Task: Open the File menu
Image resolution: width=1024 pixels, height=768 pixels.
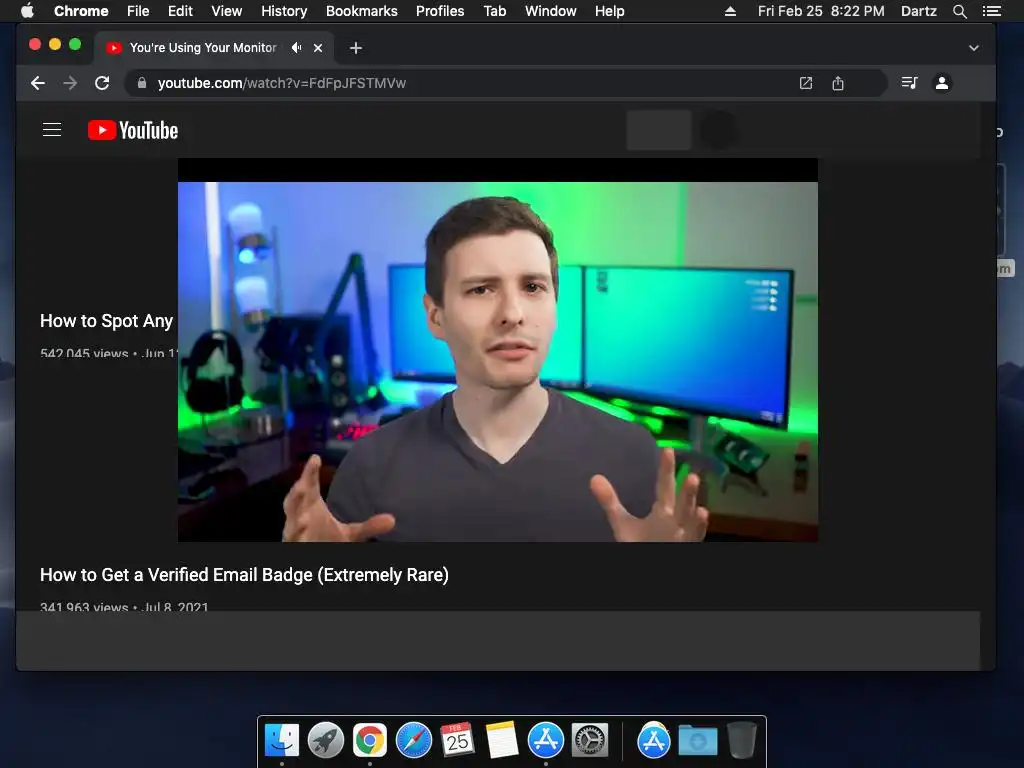Action: [x=138, y=11]
